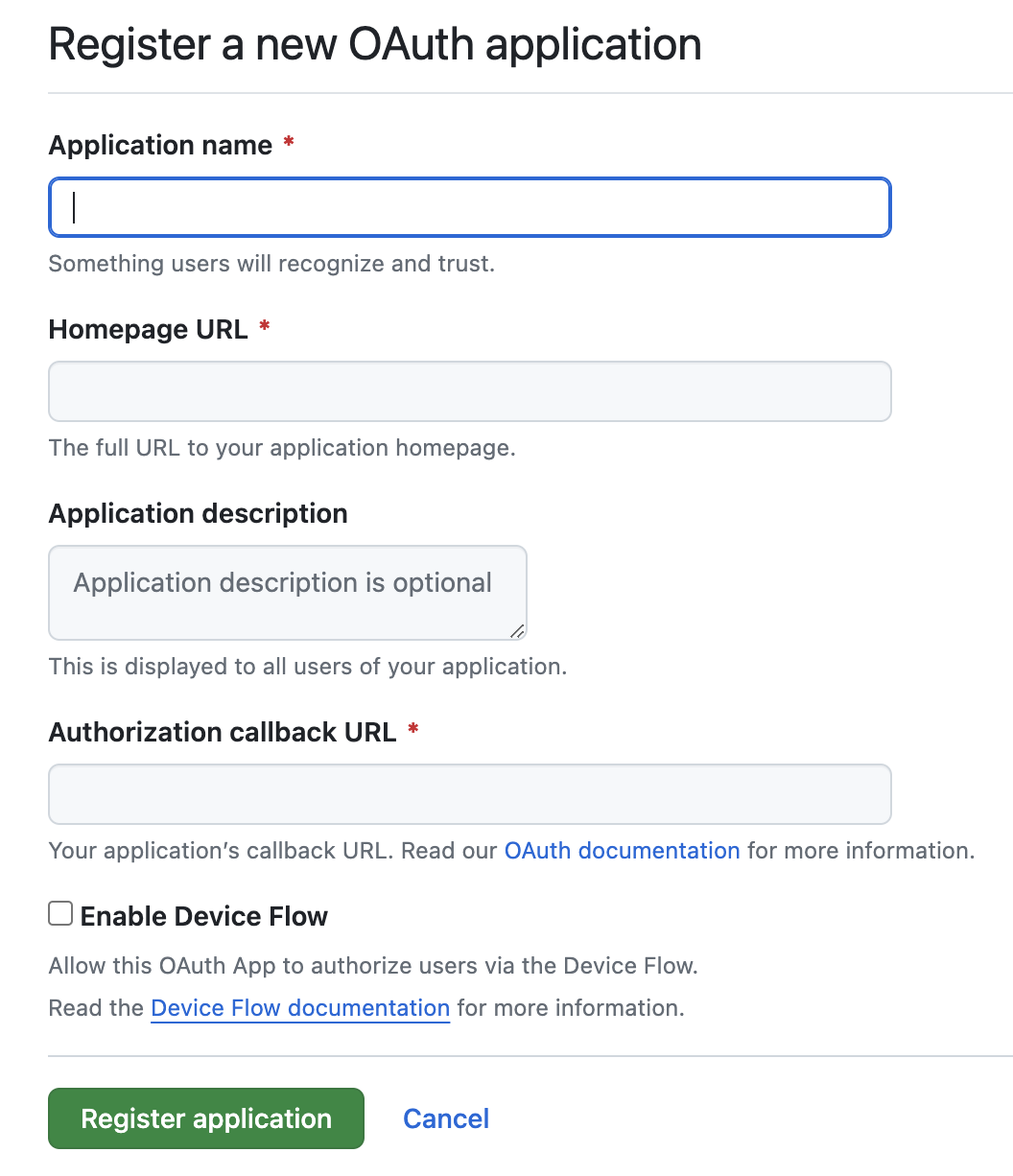This screenshot has width=1013, height=1176.
Task: Click into the Homepage URL field
Action: point(470,391)
